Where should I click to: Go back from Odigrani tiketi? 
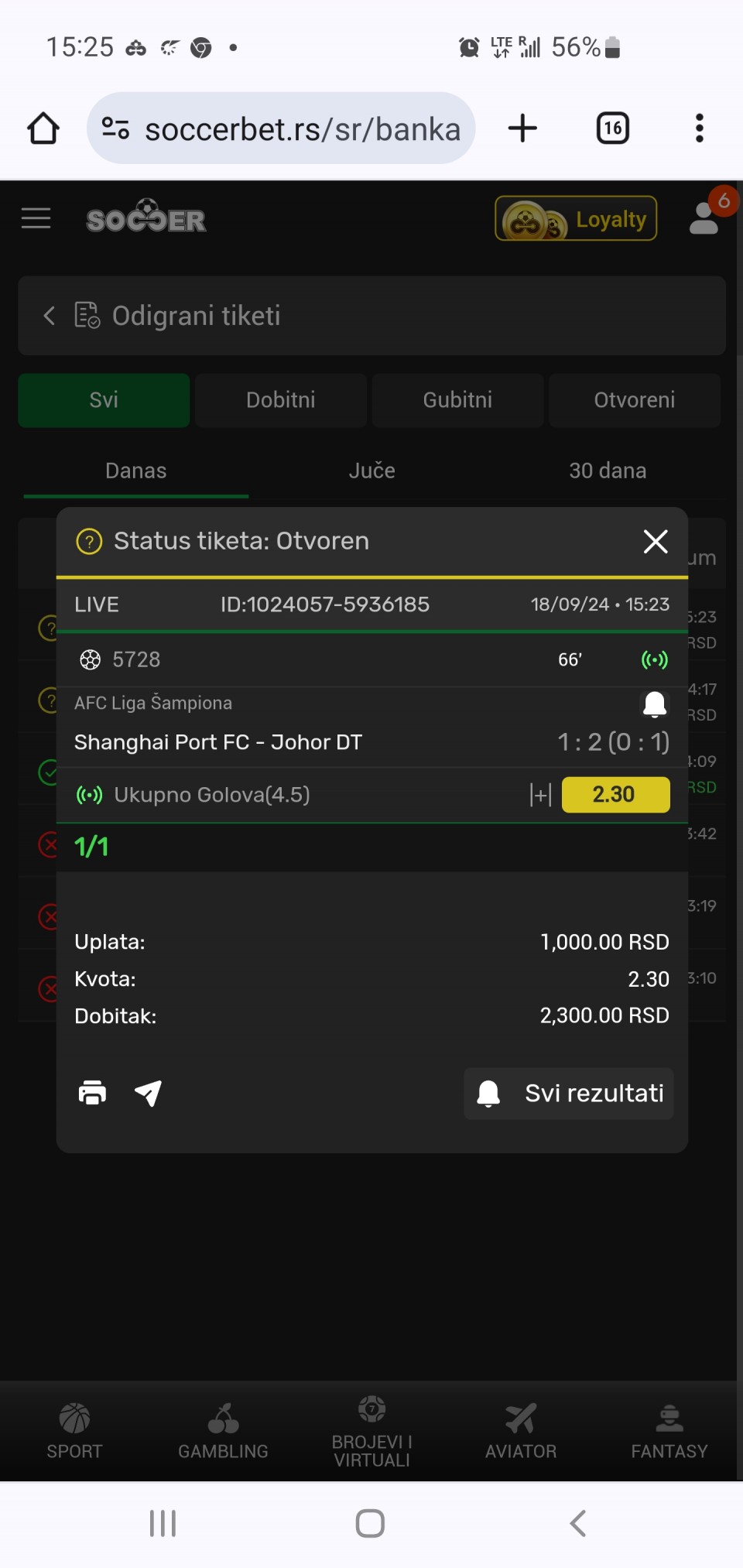50,316
